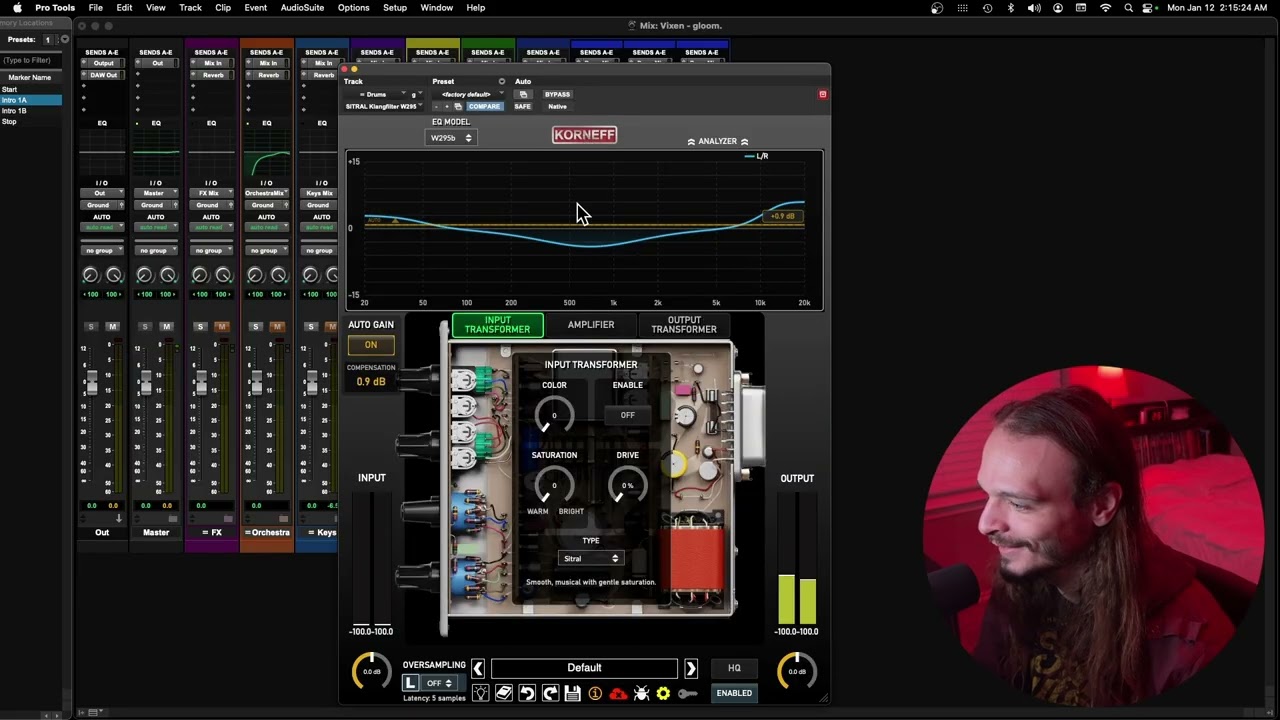Switch to the AMPLIFIER tab
The height and width of the screenshot is (720, 1280).
coord(591,325)
